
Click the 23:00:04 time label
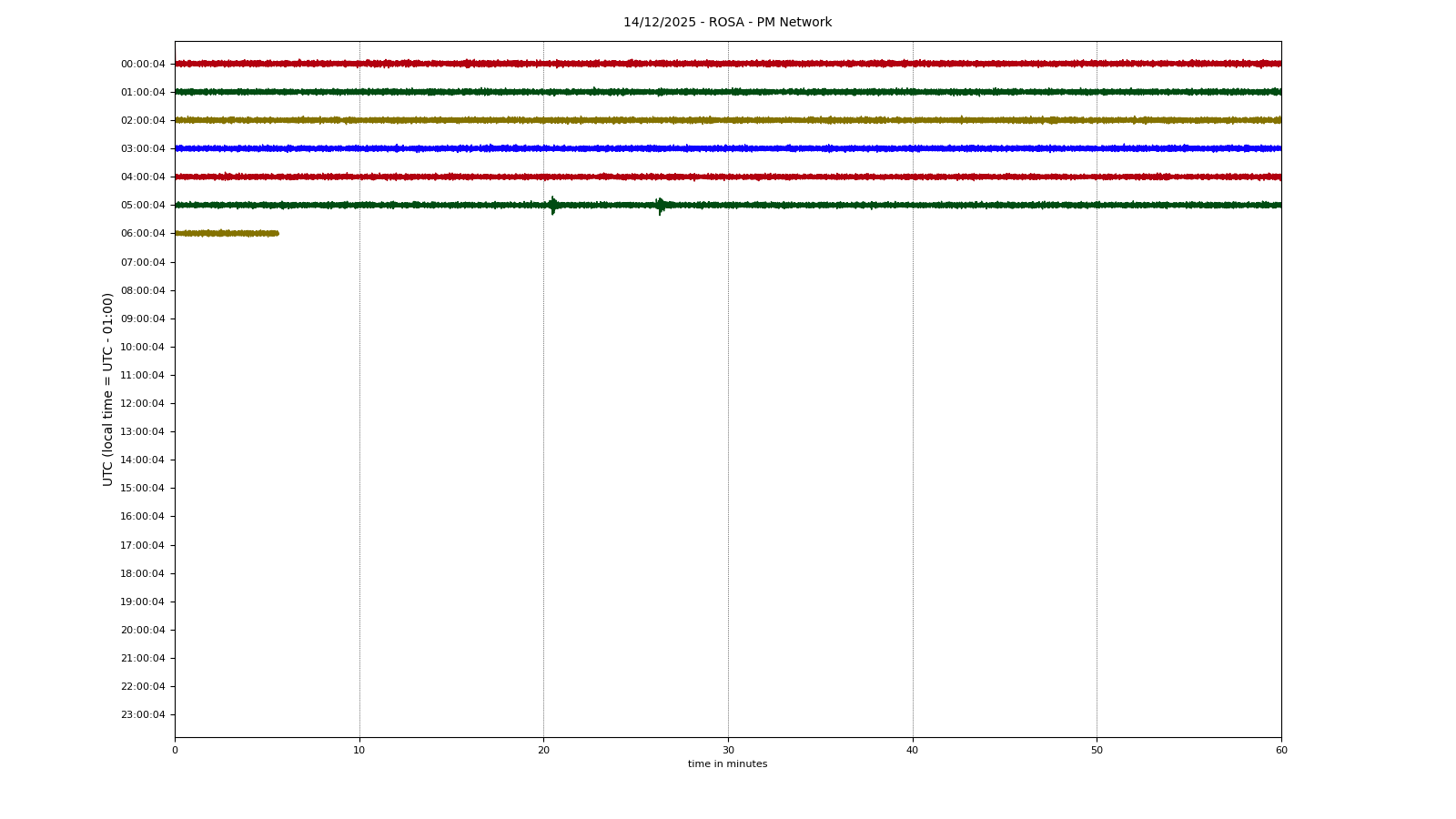[143, 715]
